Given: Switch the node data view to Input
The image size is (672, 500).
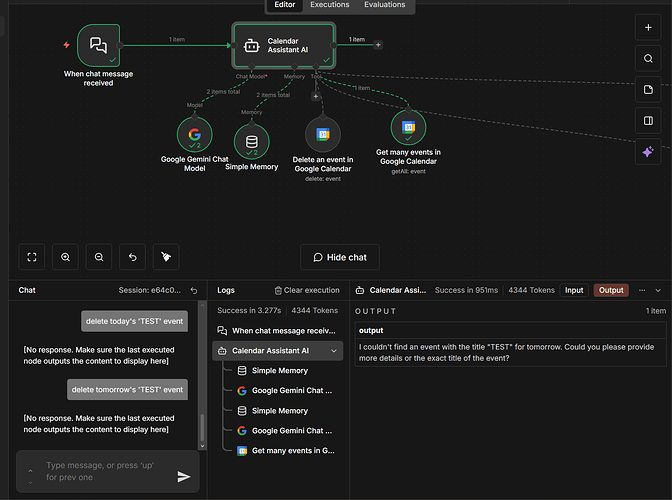Looking at the screenshot, I should click(574, 290).
